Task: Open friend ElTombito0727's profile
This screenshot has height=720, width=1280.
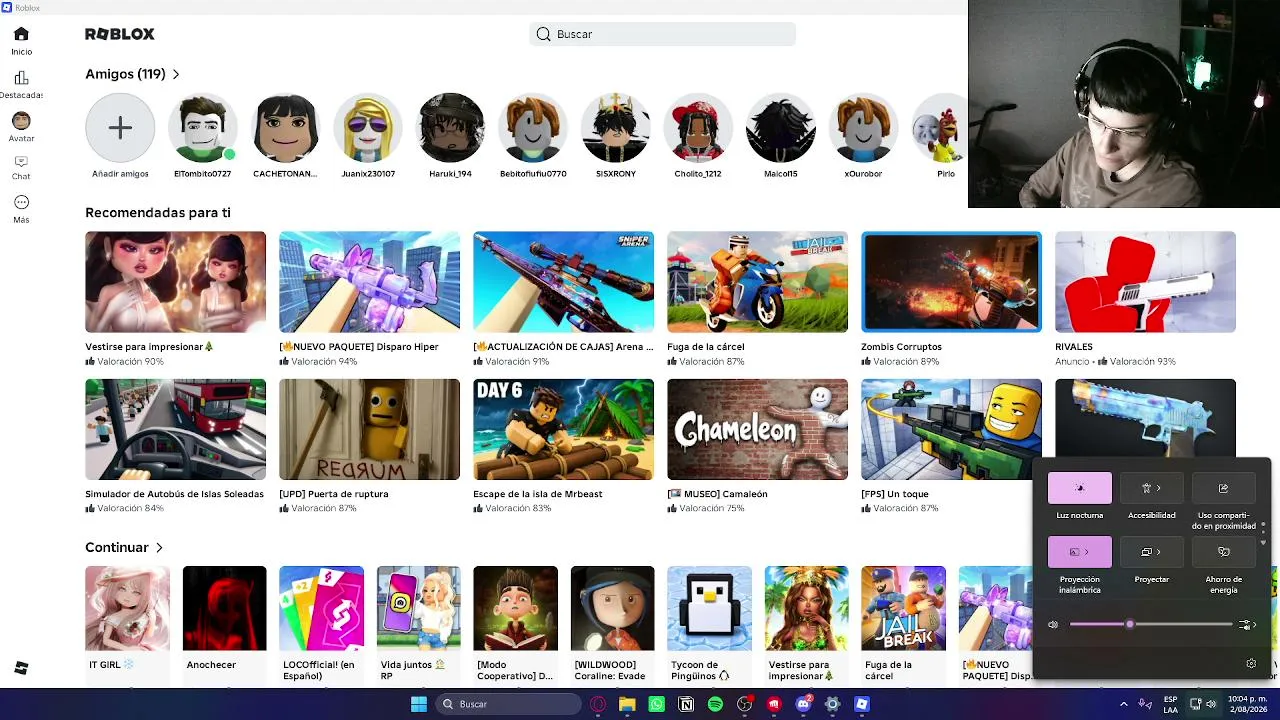Action: coord(203,128)
